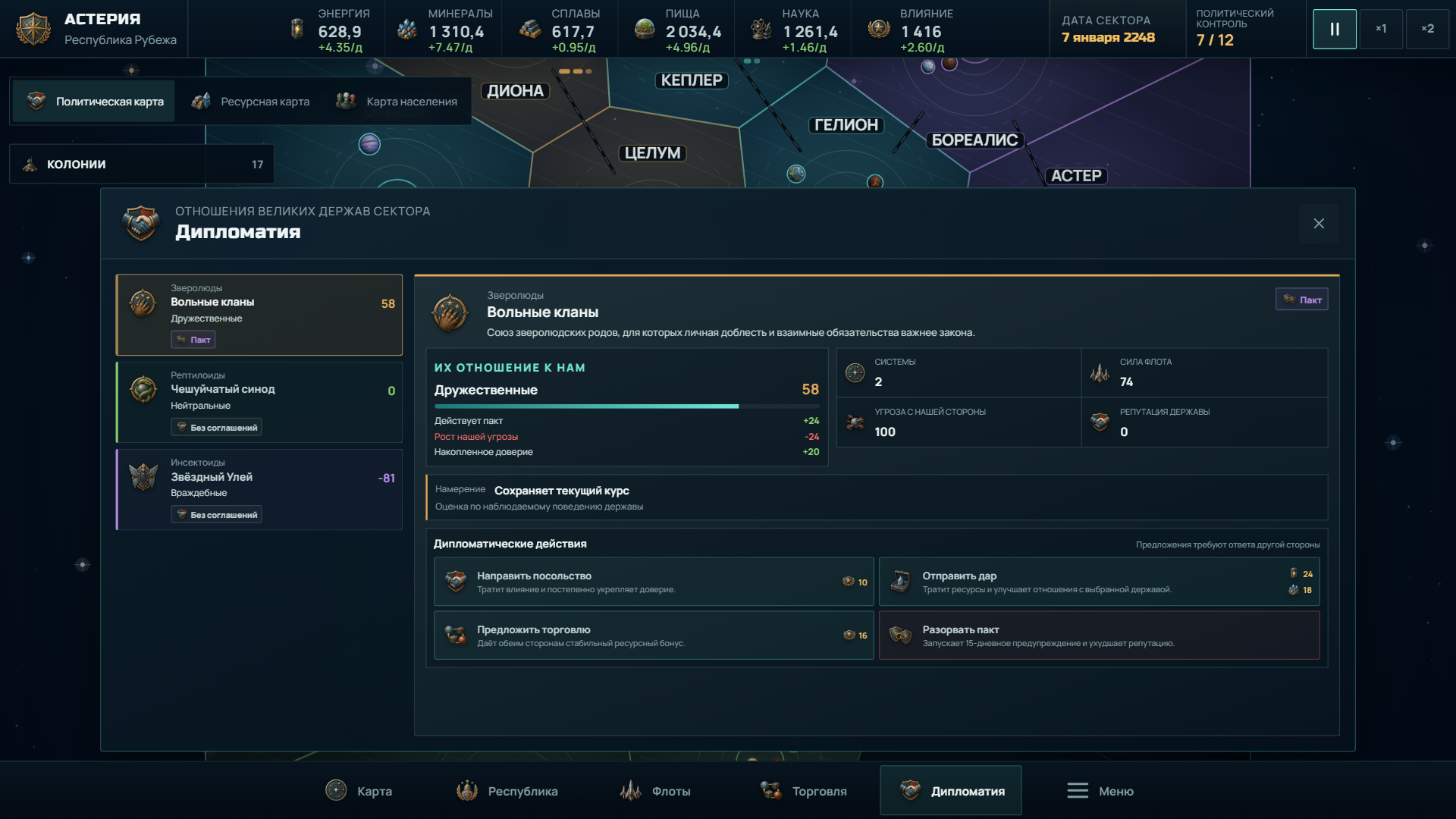1456x819 pixels.
Task: Click the Политический контроль 7 / 12 counter
Action: (1235, 29)
